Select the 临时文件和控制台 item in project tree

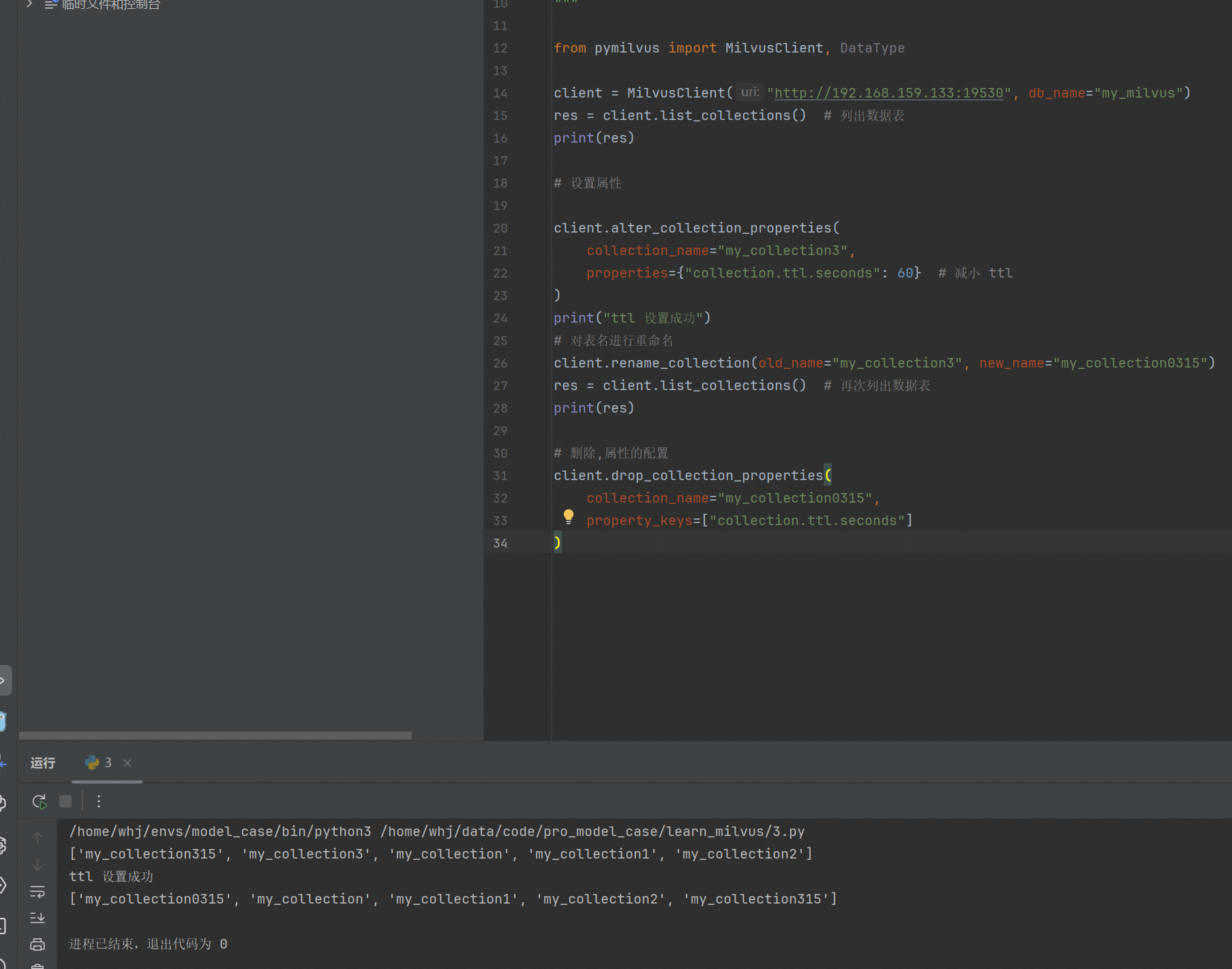pos(110,5)
